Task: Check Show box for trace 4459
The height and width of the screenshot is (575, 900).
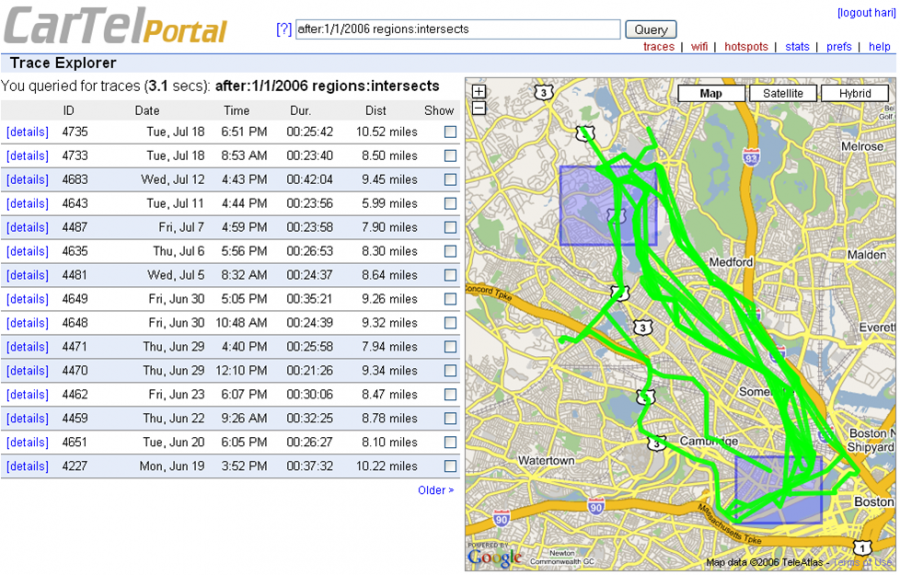Action: coord(451,418)
